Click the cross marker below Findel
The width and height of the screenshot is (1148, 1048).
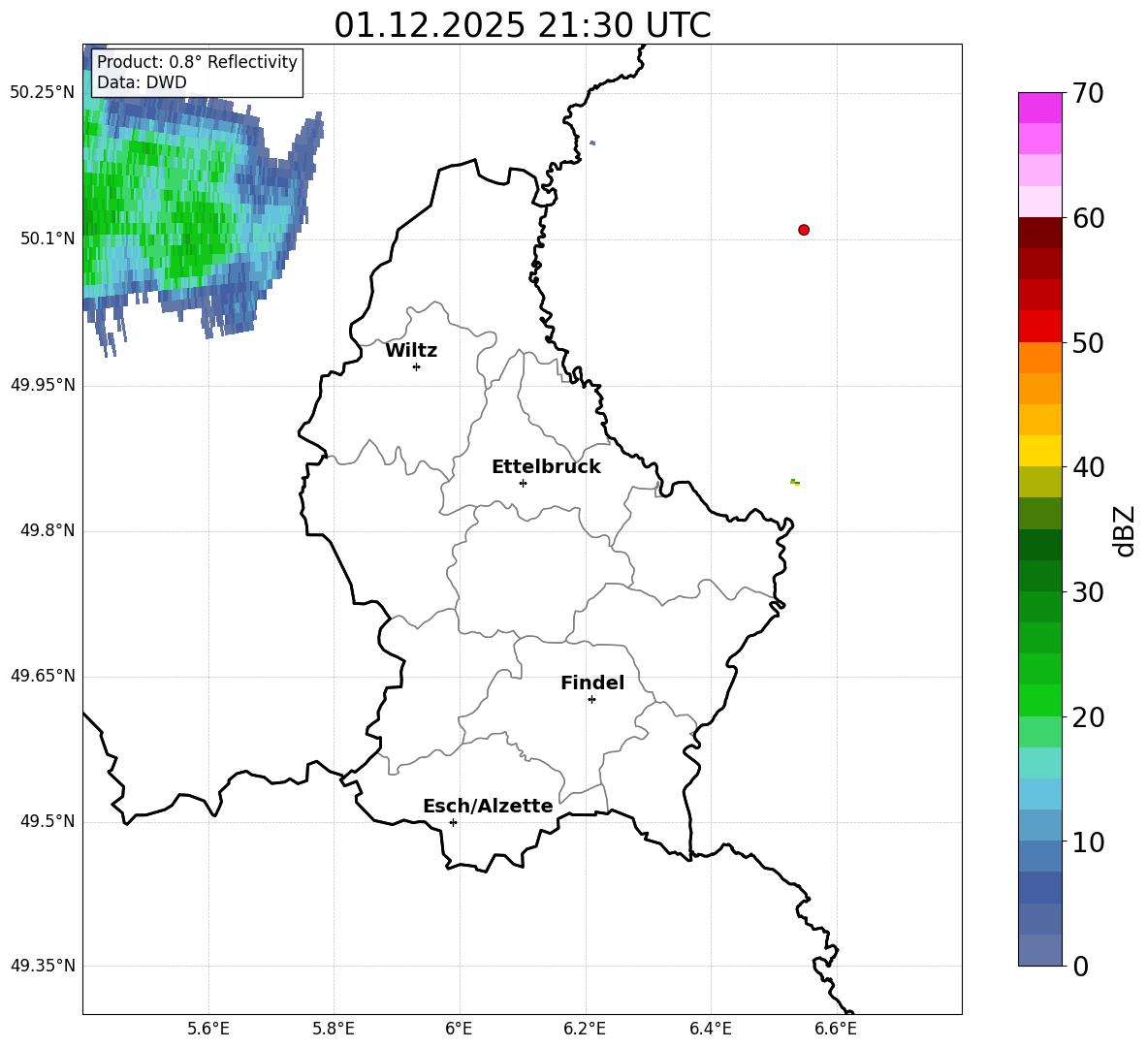591,700
